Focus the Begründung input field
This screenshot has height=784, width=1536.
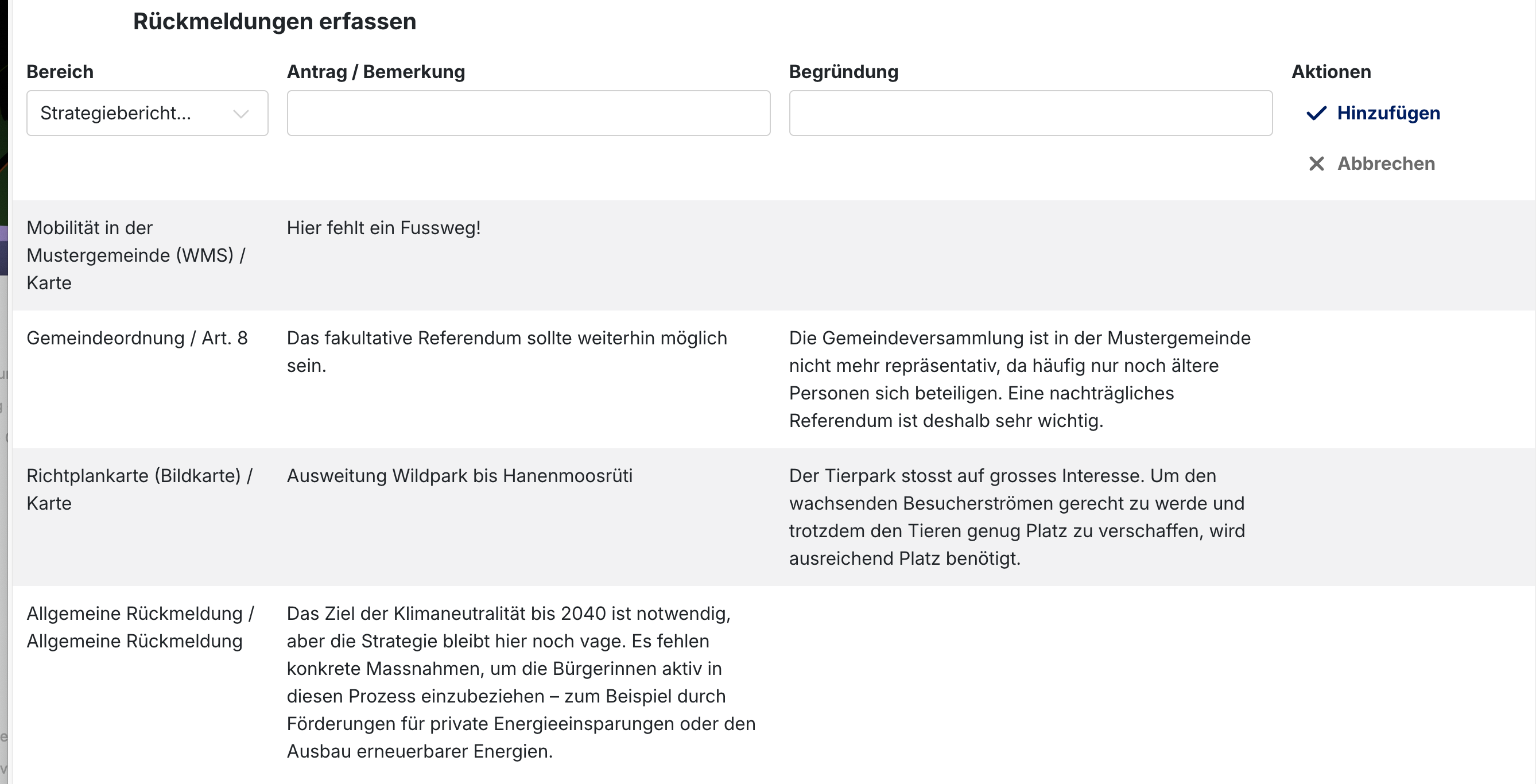(x=1030, y=113)
